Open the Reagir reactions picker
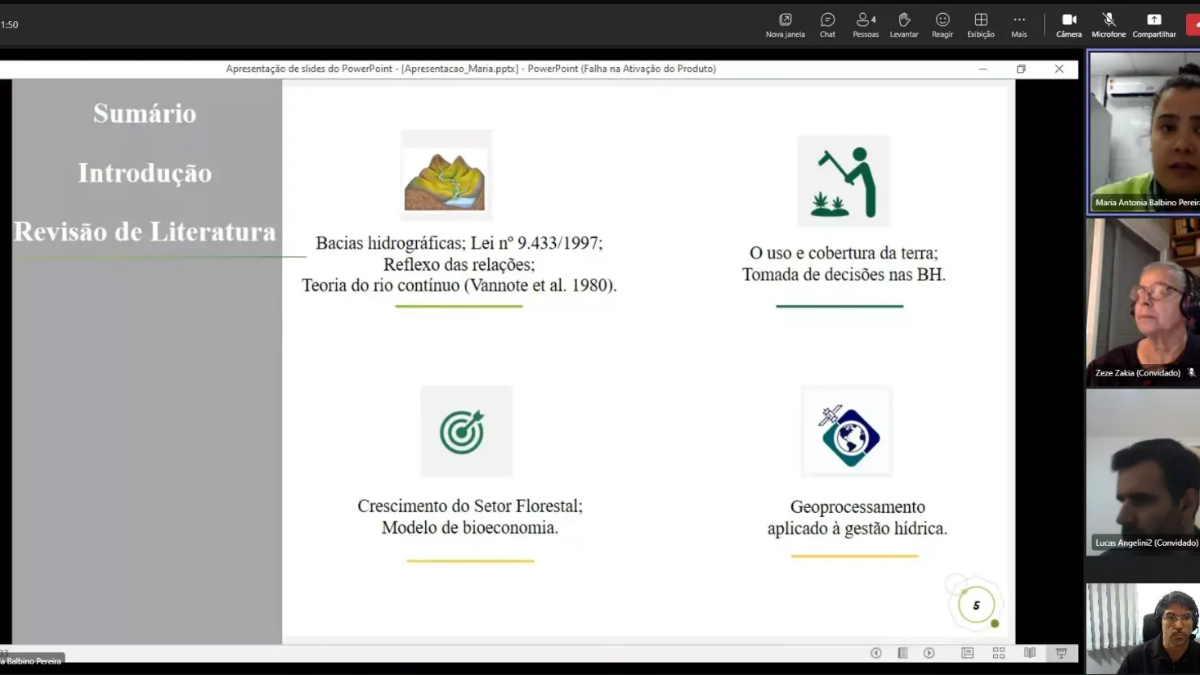1200x675 pixels. (x=942, y=25)
